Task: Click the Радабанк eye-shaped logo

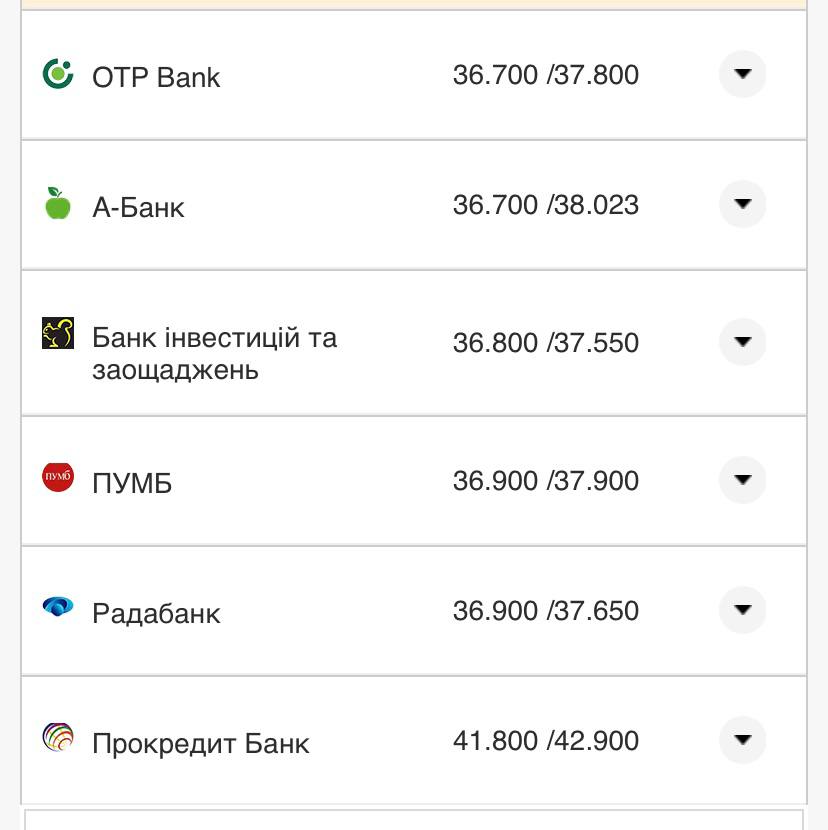Action: (58, 607)
